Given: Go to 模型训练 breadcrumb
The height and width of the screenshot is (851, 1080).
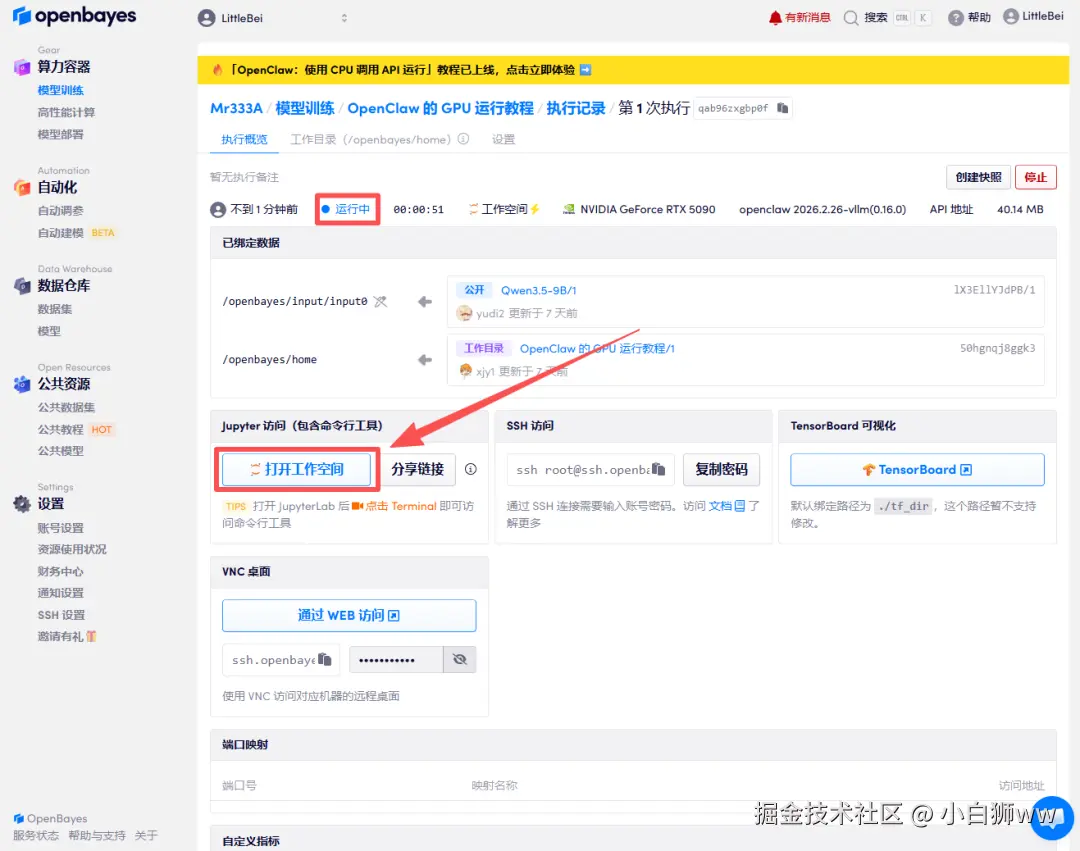Looking at the screenshot, I should coord(304,108).
